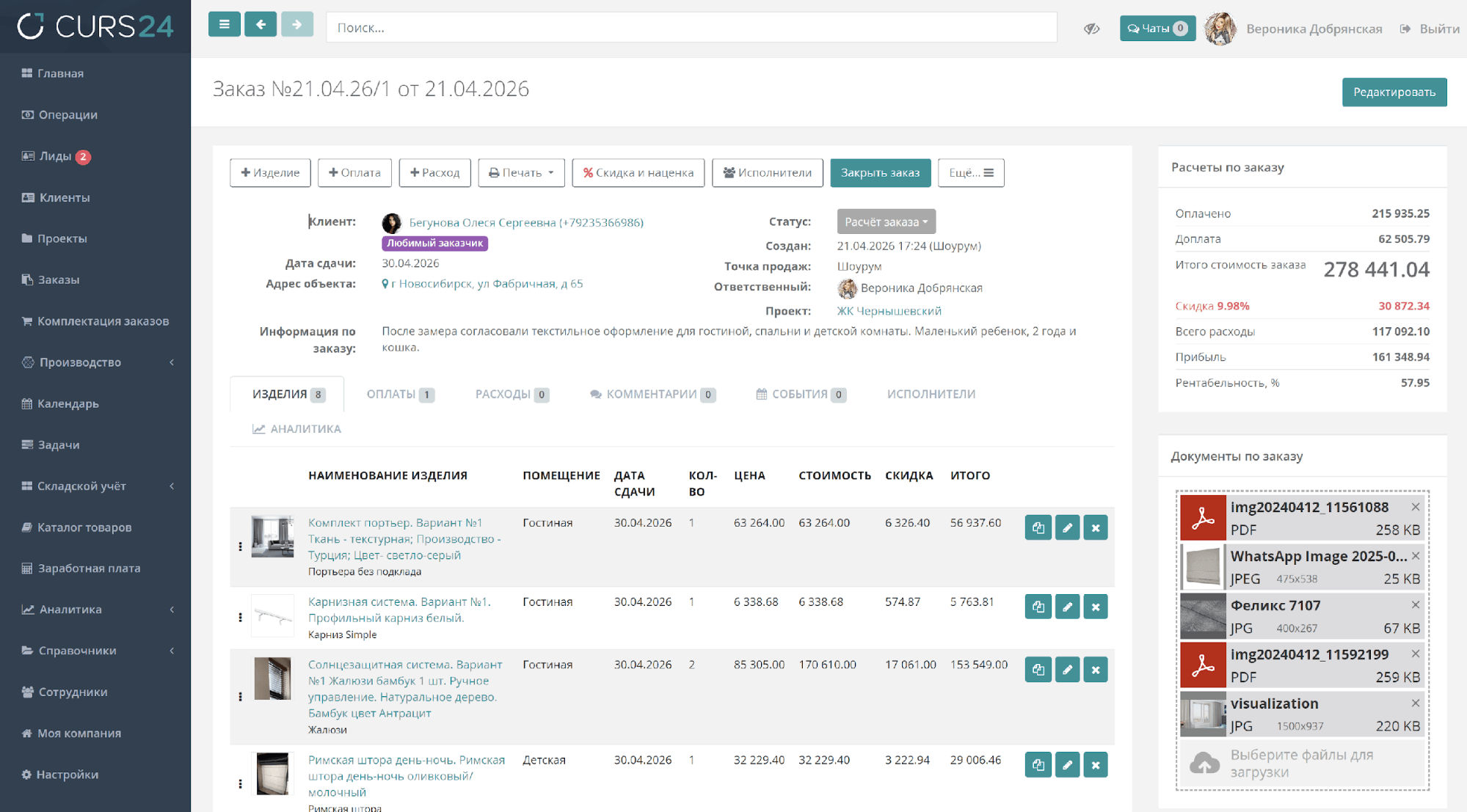Click the Поиск search input field
The image size is (1467, 812).
pos(691,28)
